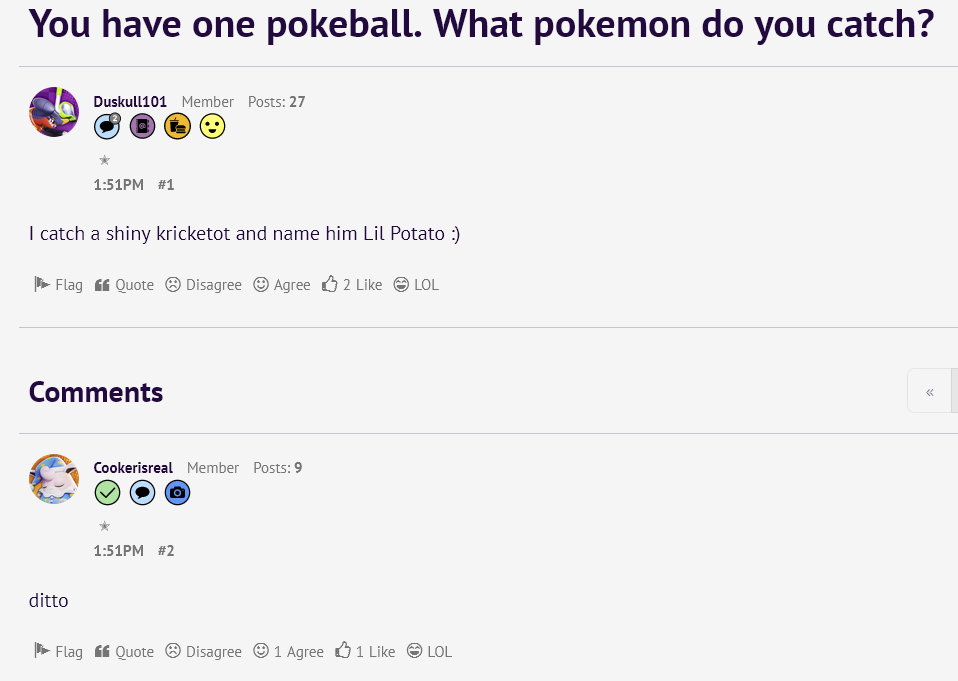Image resolution: width=958 pixels, height=681 pixels.
Task: Click Cookerisreal's green checkmark badge
Action: click(x=107, y=493)
